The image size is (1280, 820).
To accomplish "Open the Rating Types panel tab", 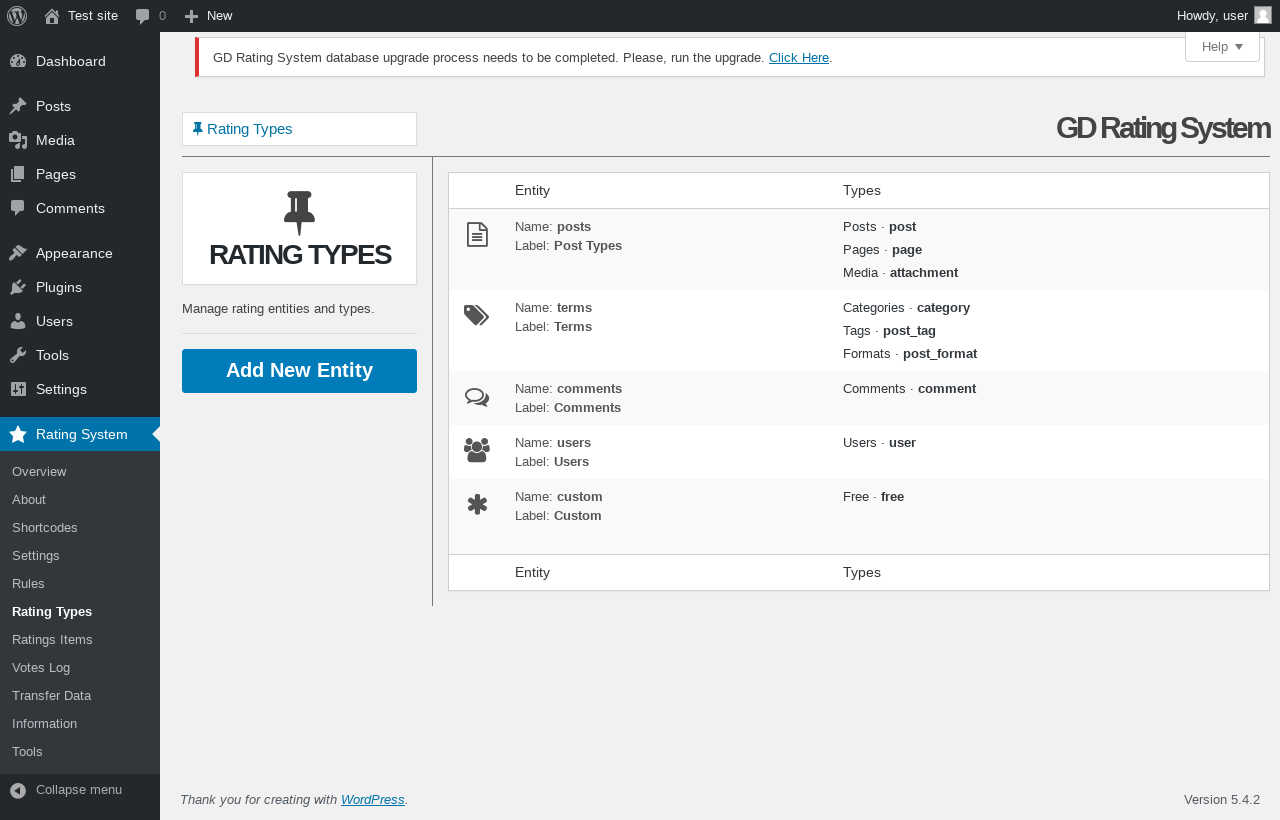I will pos(249,129).
